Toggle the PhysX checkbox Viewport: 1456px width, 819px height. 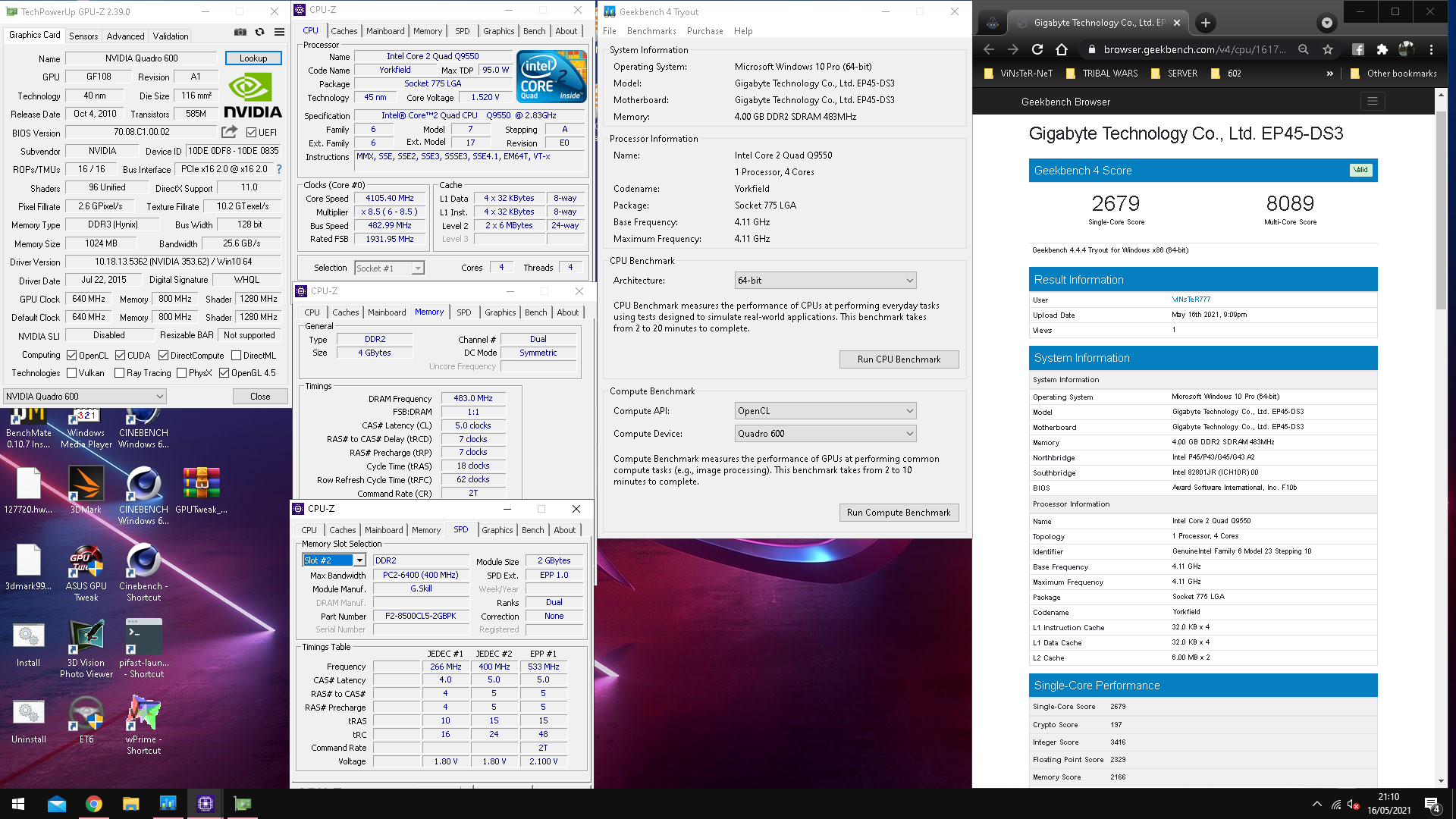point(181,372)
